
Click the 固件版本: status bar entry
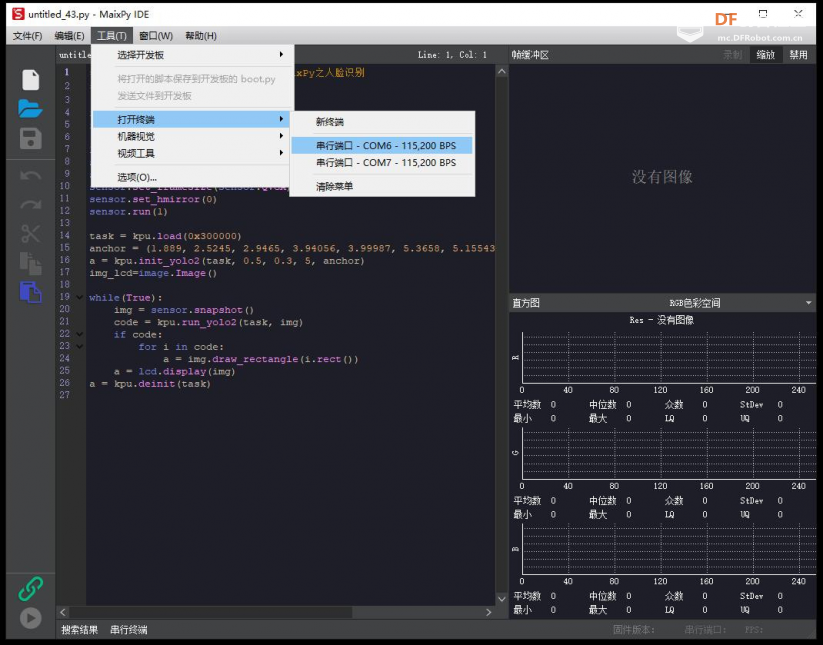(x=634, y=630)
